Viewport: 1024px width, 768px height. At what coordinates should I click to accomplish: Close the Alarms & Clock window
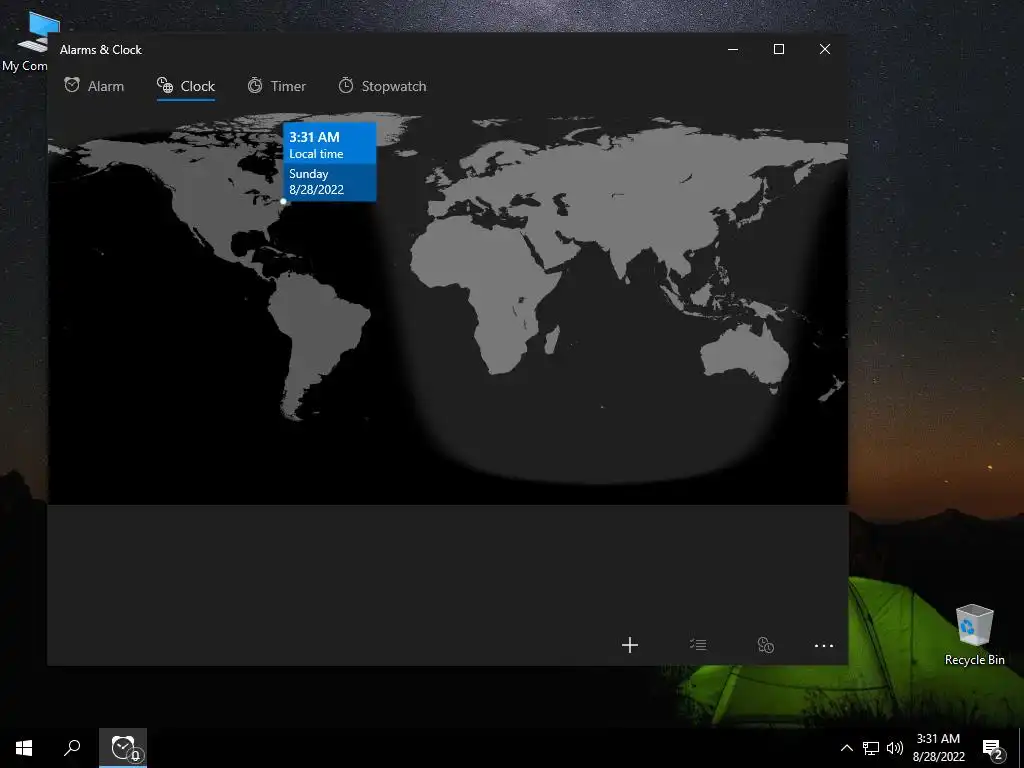(x=825, y=50)
